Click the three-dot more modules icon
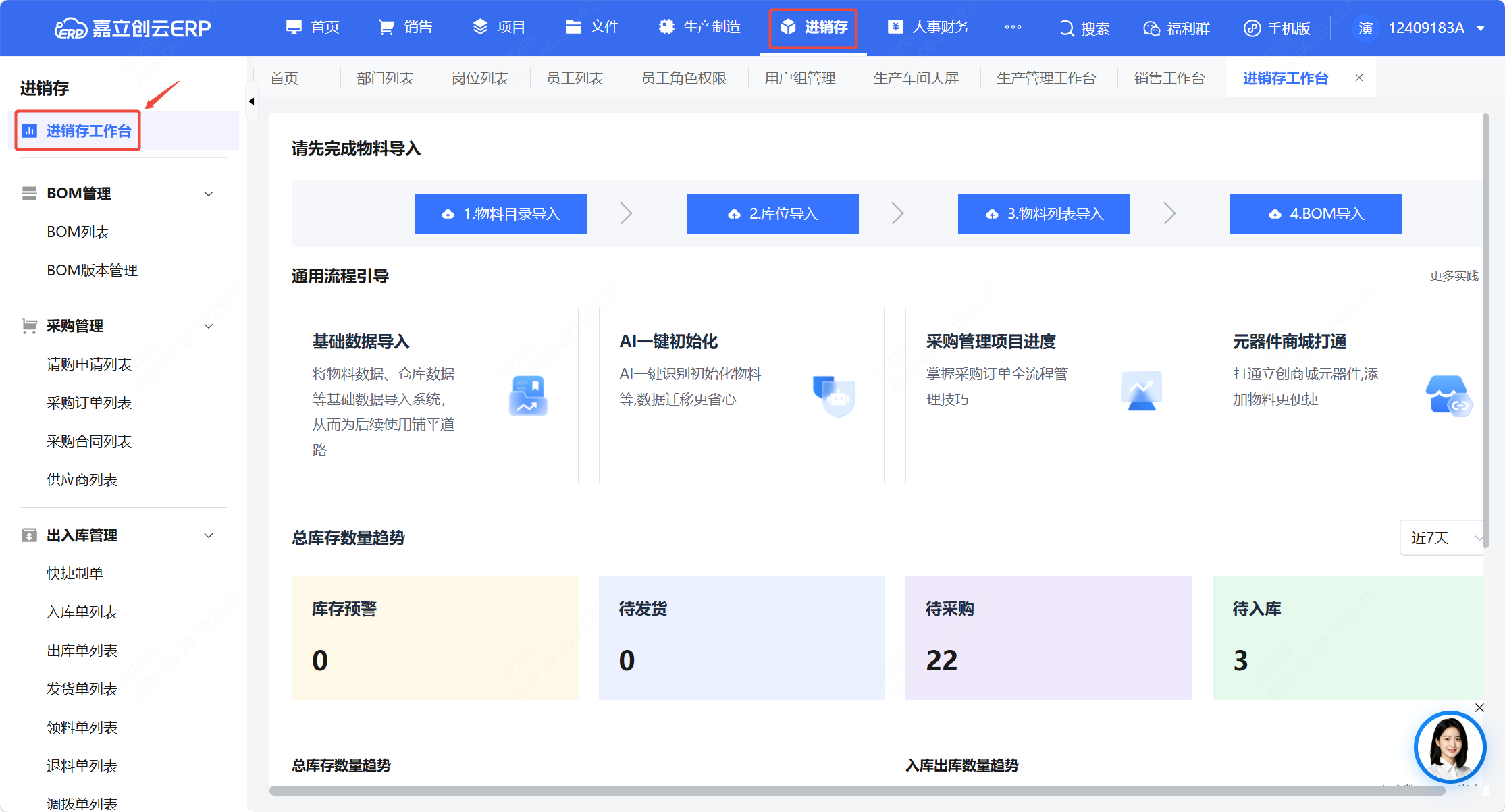Viewport: 1505px width, 812px height. click(x=1013, y=27)
